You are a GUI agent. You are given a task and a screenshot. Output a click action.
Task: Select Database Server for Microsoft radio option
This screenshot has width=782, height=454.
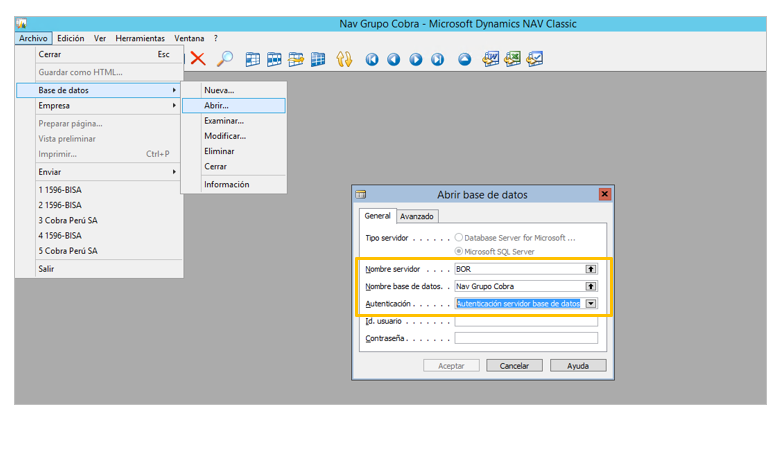[458, 237]
